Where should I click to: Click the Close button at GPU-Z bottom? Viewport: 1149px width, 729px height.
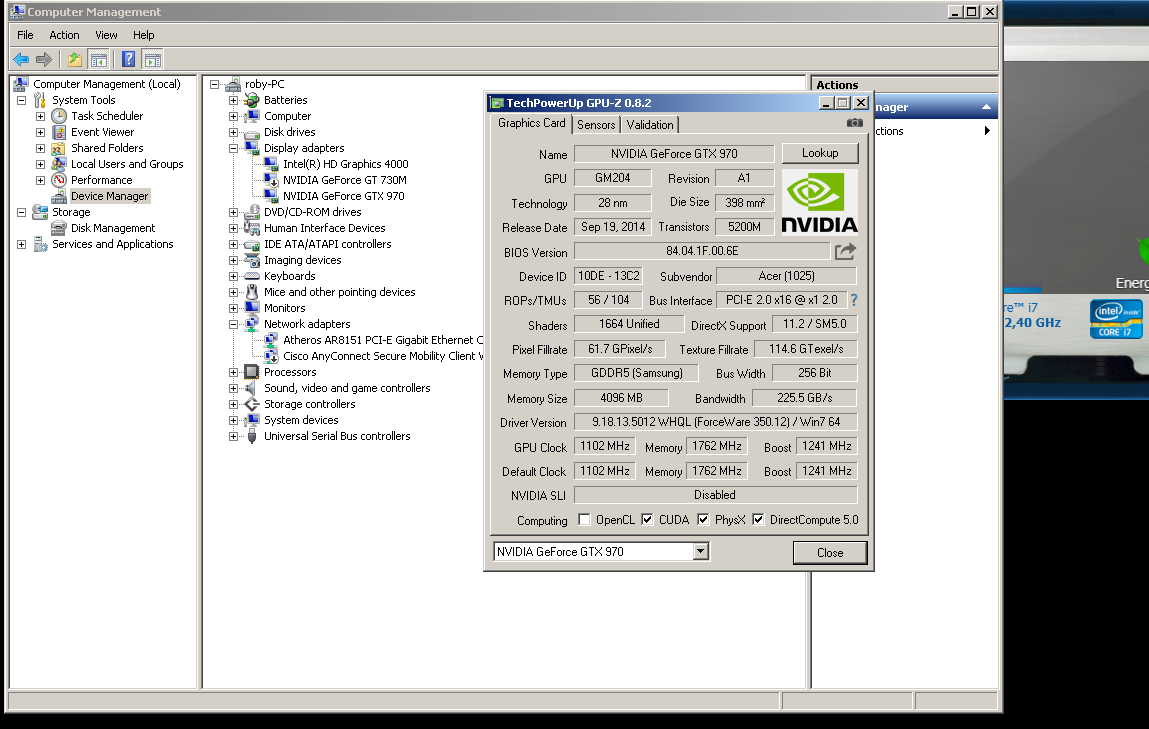(830, 552)
